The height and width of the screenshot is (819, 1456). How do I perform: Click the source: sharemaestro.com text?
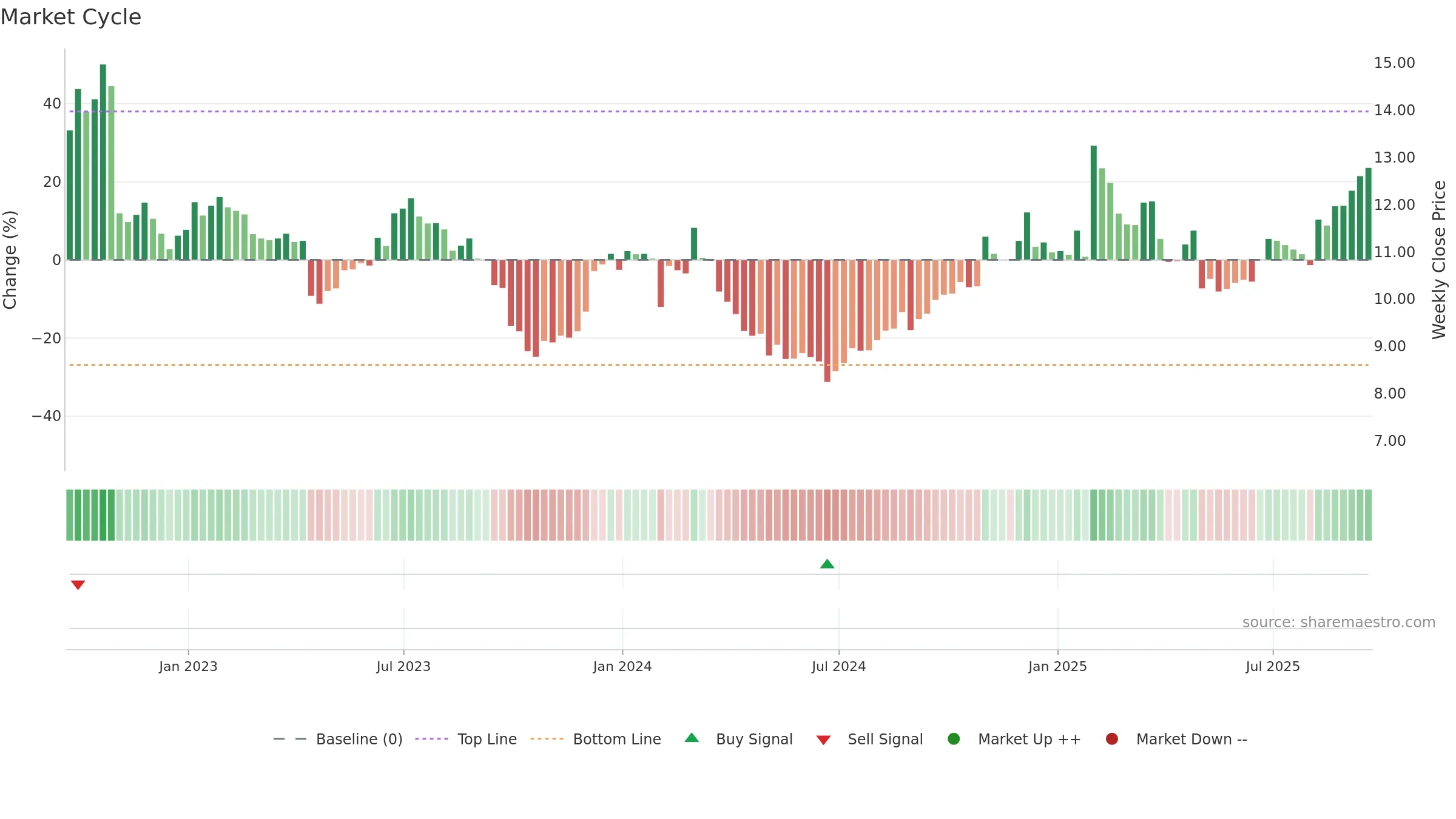(x=1339, y=622)
